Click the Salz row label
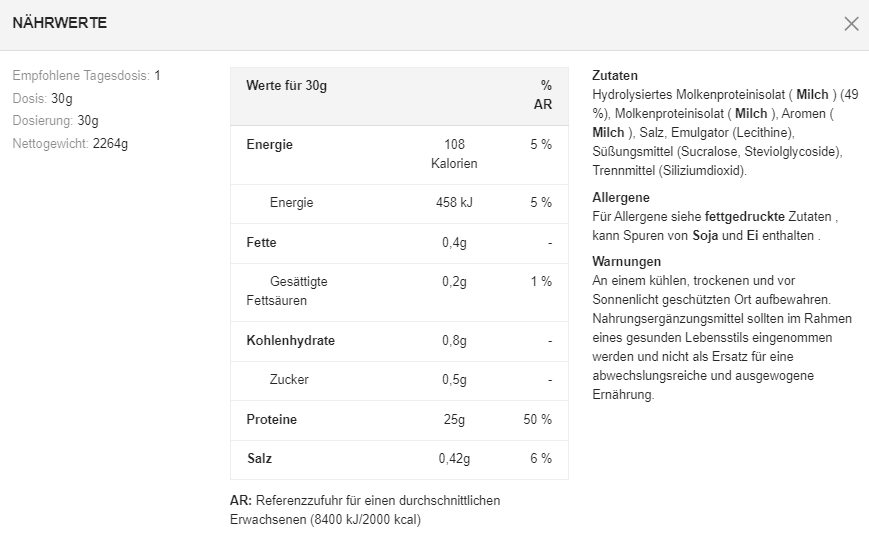 tap(259, 459)
